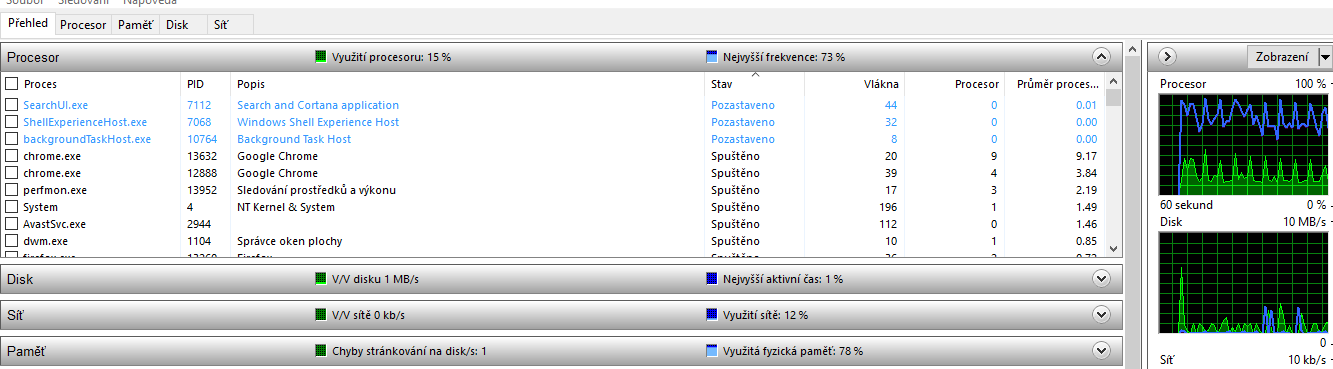Go to the Disk tab
The height and width of the screenshot is (369, 1333).
click(x=177, y=24)
